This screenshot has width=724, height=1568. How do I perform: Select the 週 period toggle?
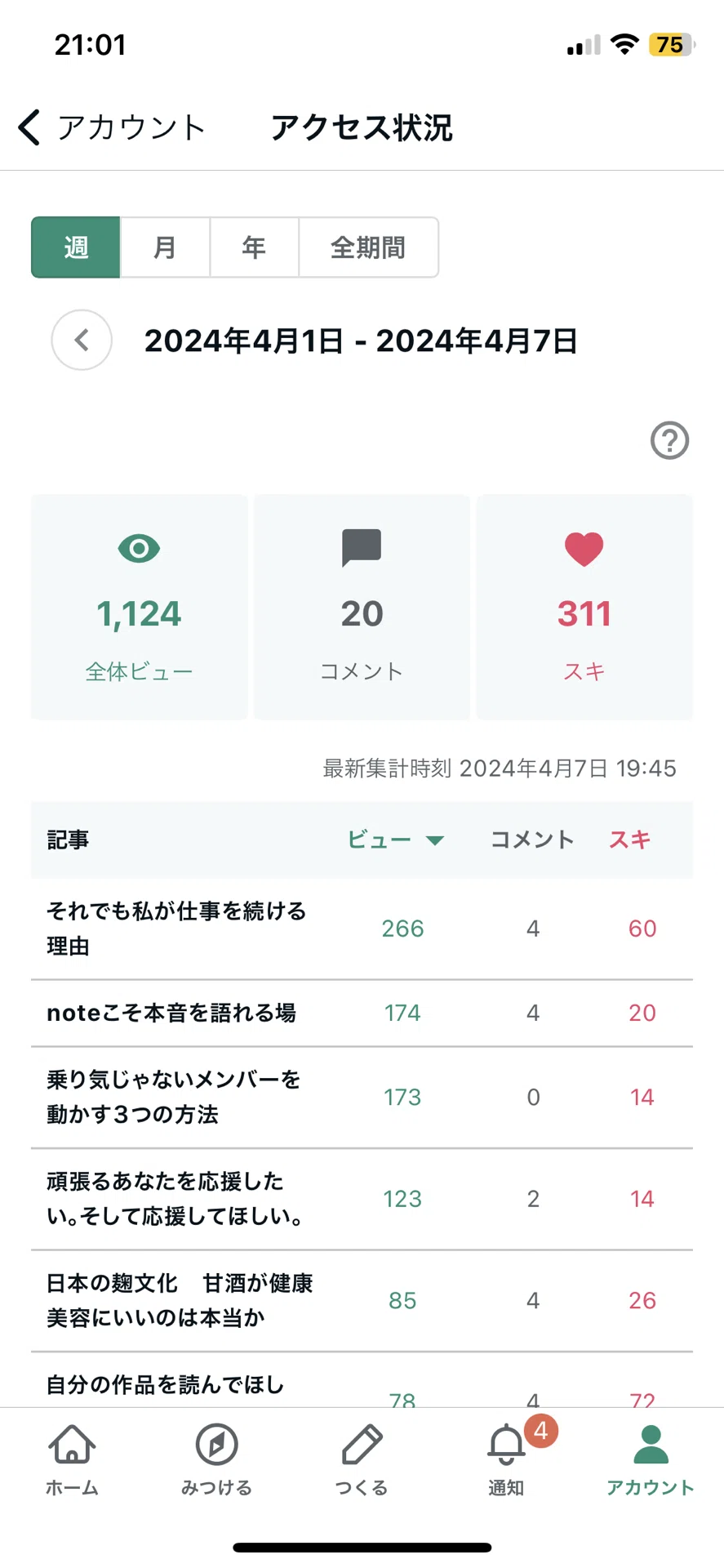[x=76, y=247]
